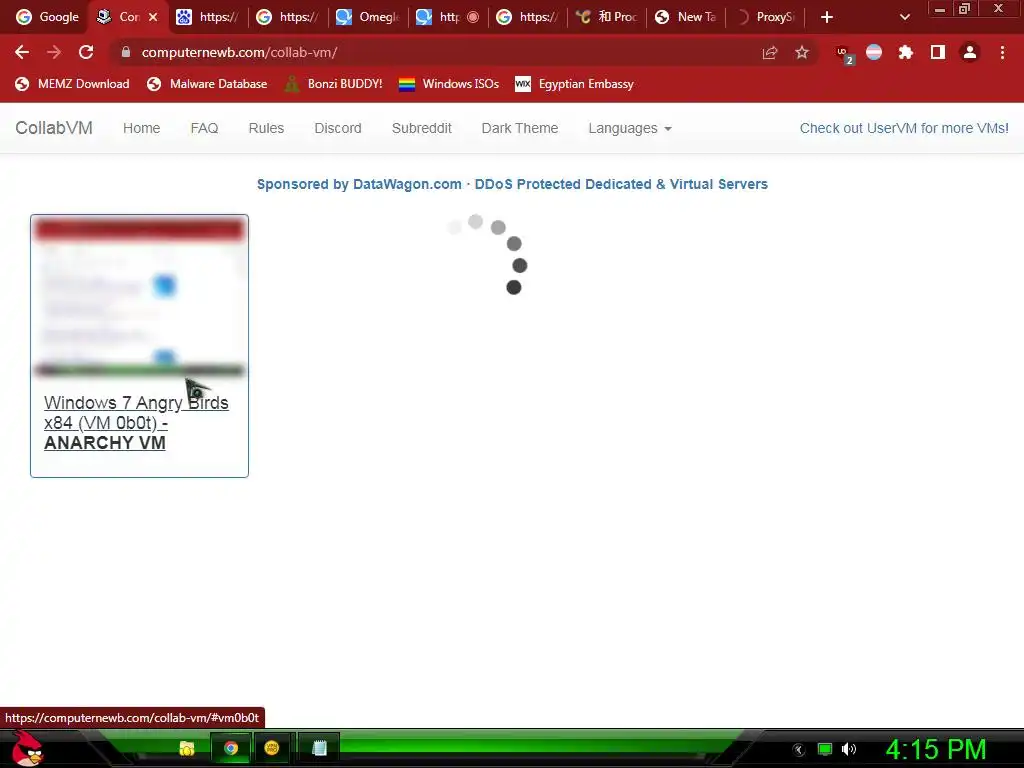Go back using the browser back arrow
Screen dimensions: 1024x768
[x=22, y=52]
